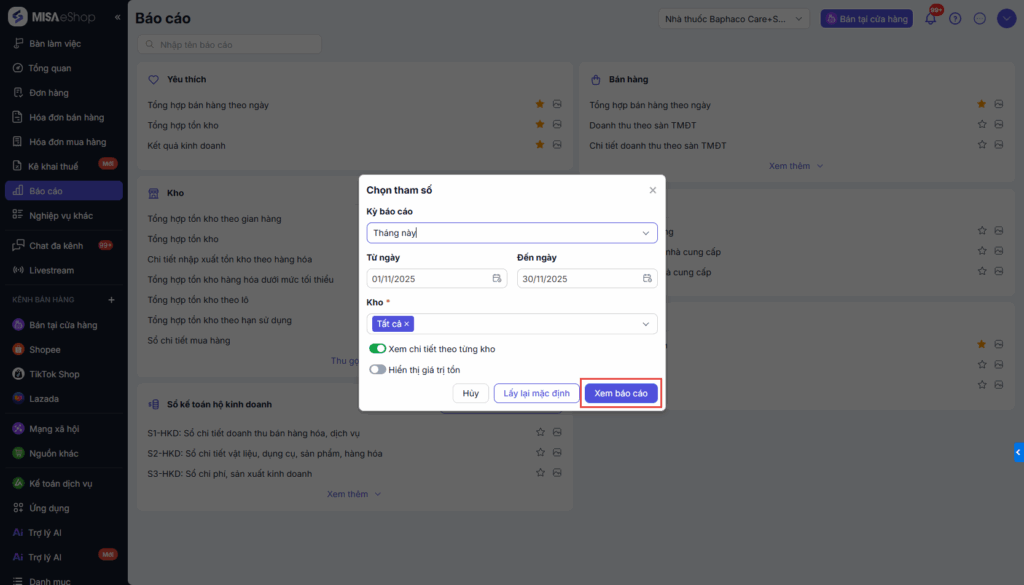This screenshot has width=1024, height=585.
Task: Expand the Kỳ báo cáo dropdown
Action: 646,233
